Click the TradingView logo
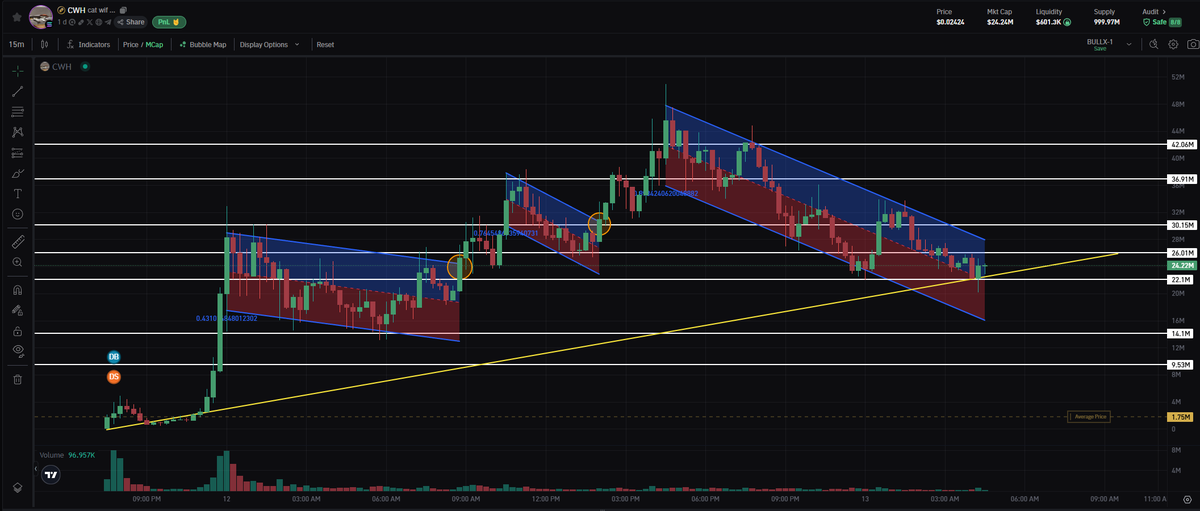This screenshot has height=511, width=1200. 51,476
